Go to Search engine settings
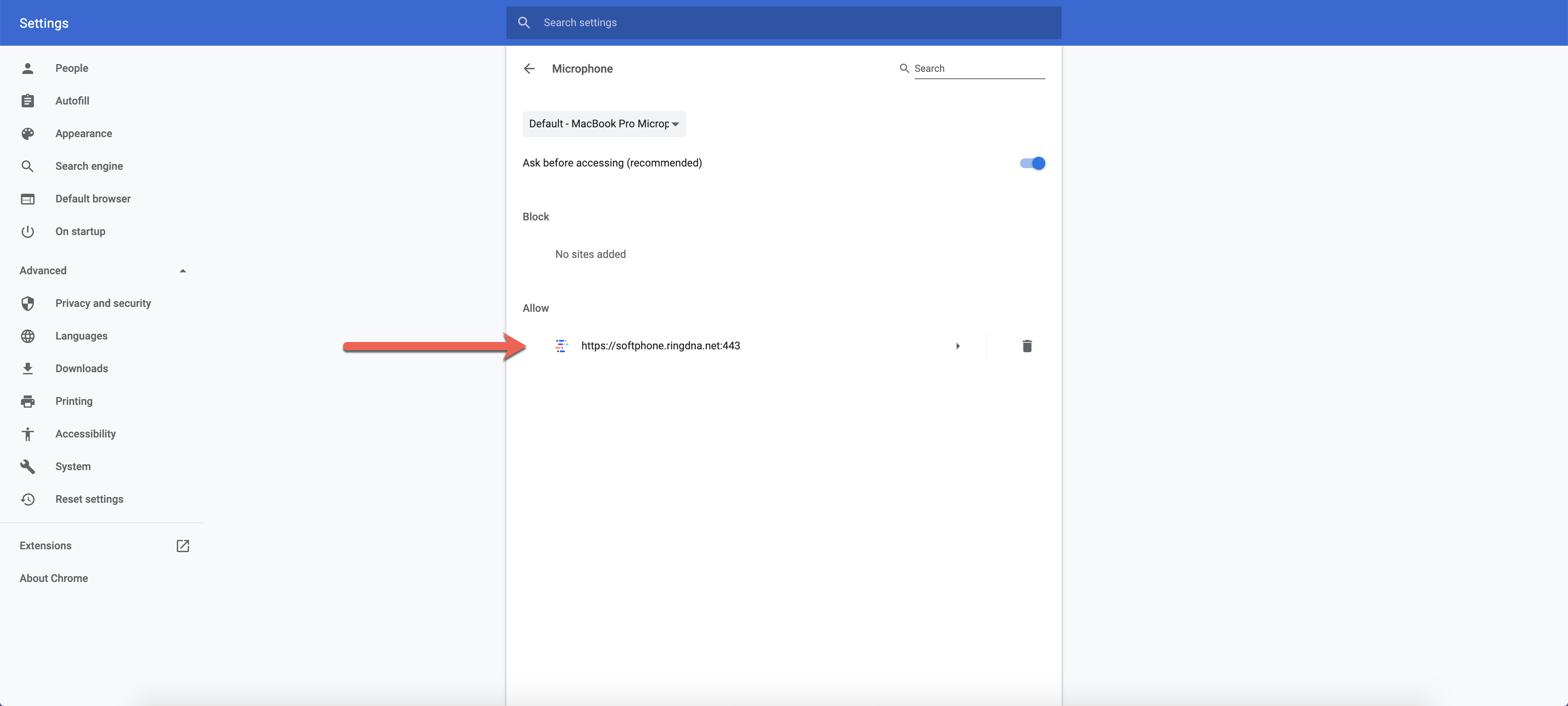Image resolution: width=1568 pixels, height=706 pixels. tap(89, 166)
